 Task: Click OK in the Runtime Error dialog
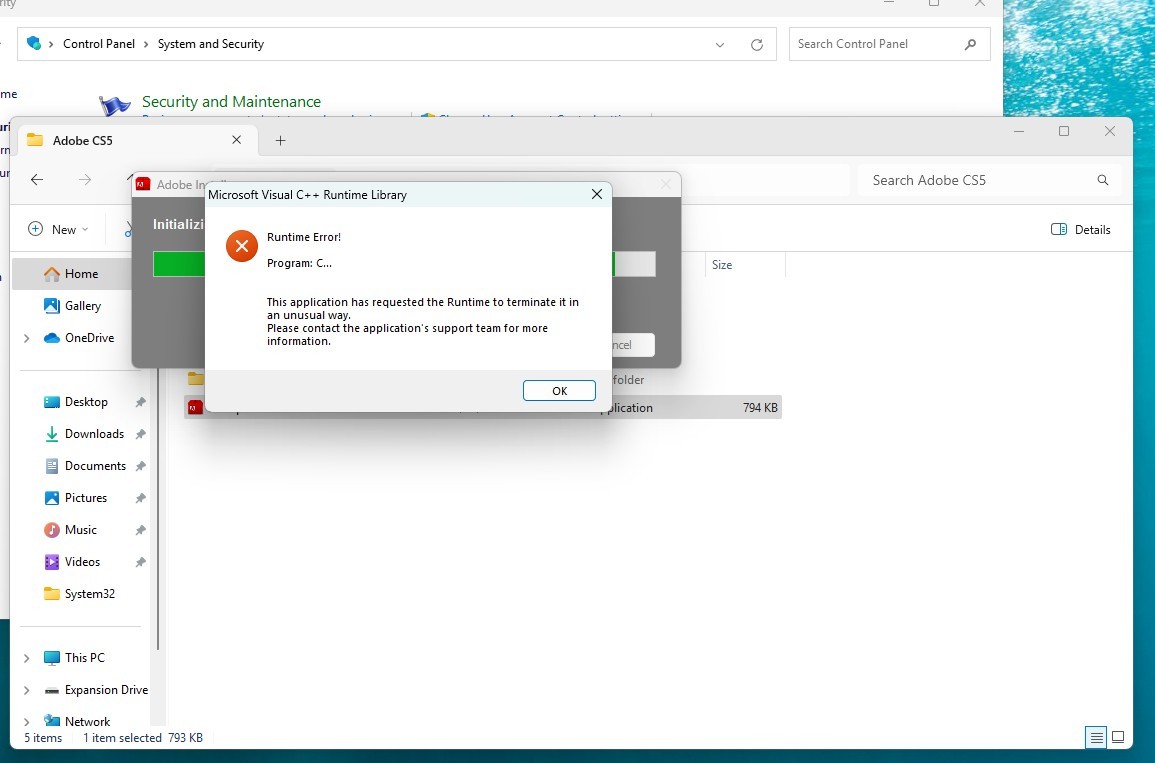coord(559,390)
